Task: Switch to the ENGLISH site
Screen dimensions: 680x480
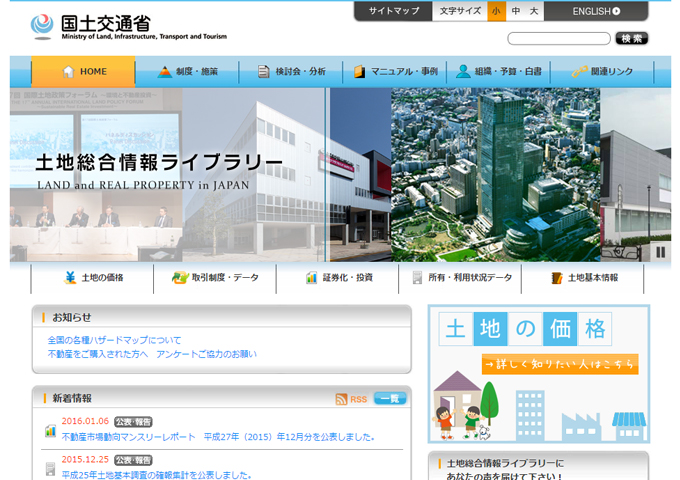Action: click(x=596, y=11)
